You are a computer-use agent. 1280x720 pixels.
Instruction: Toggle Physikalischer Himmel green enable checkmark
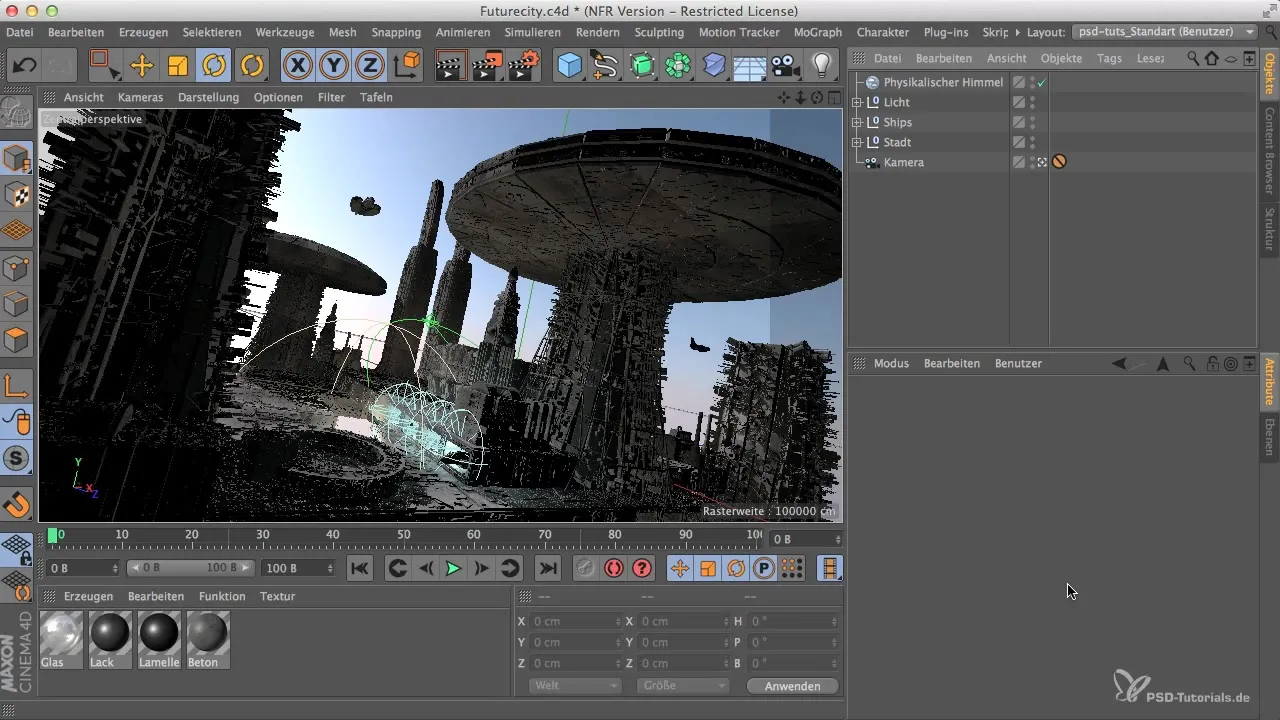1042,82
